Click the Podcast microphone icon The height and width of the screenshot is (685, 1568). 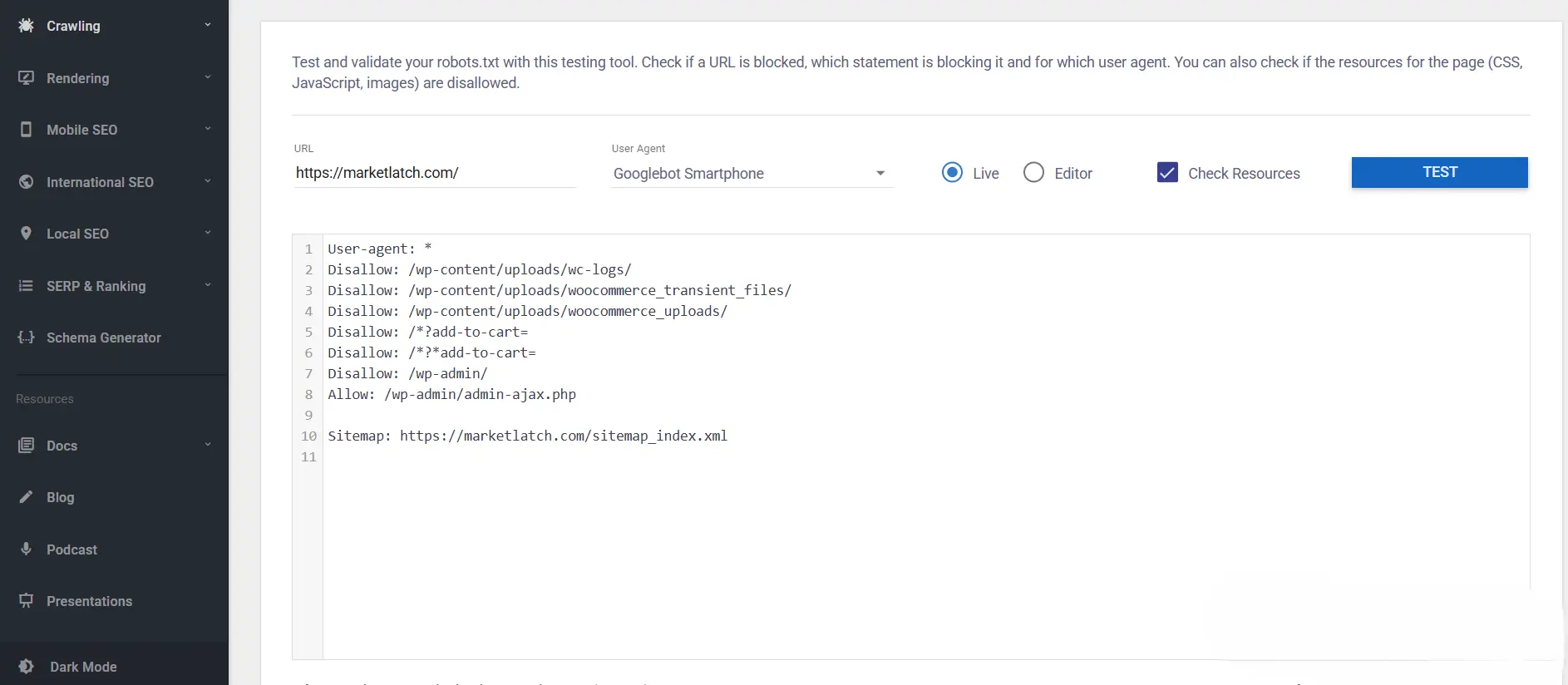click(26, 549)
